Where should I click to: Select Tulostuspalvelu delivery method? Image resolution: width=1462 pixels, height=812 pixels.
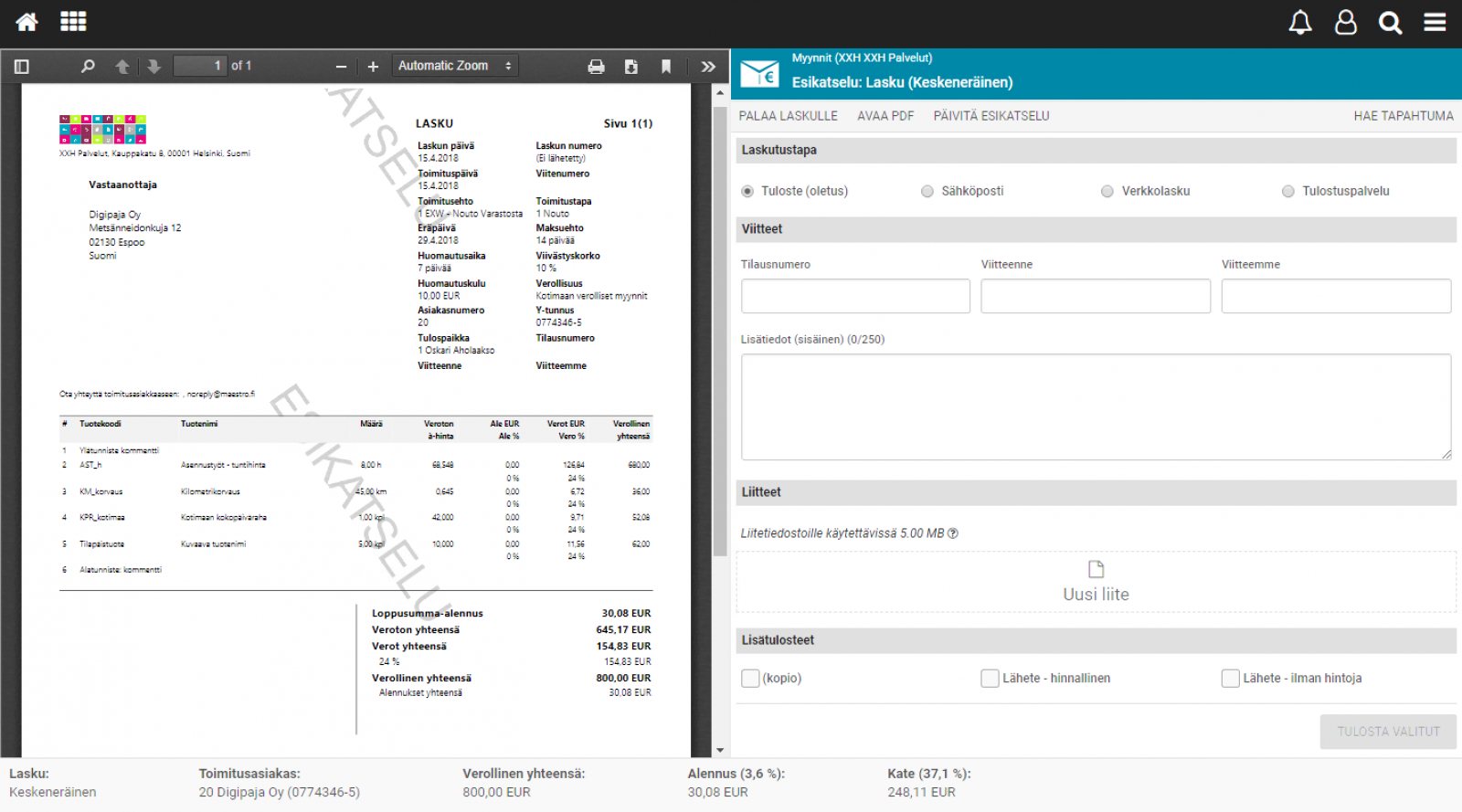click(x=1288, y=191)
